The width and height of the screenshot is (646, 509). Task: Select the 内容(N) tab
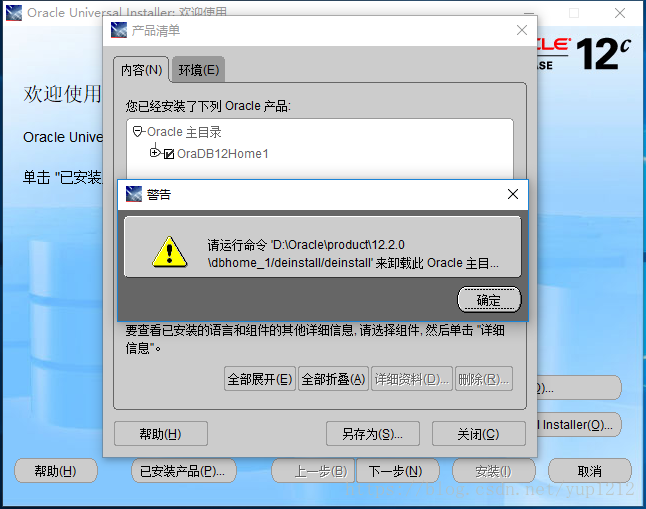(x=141, y=70)
